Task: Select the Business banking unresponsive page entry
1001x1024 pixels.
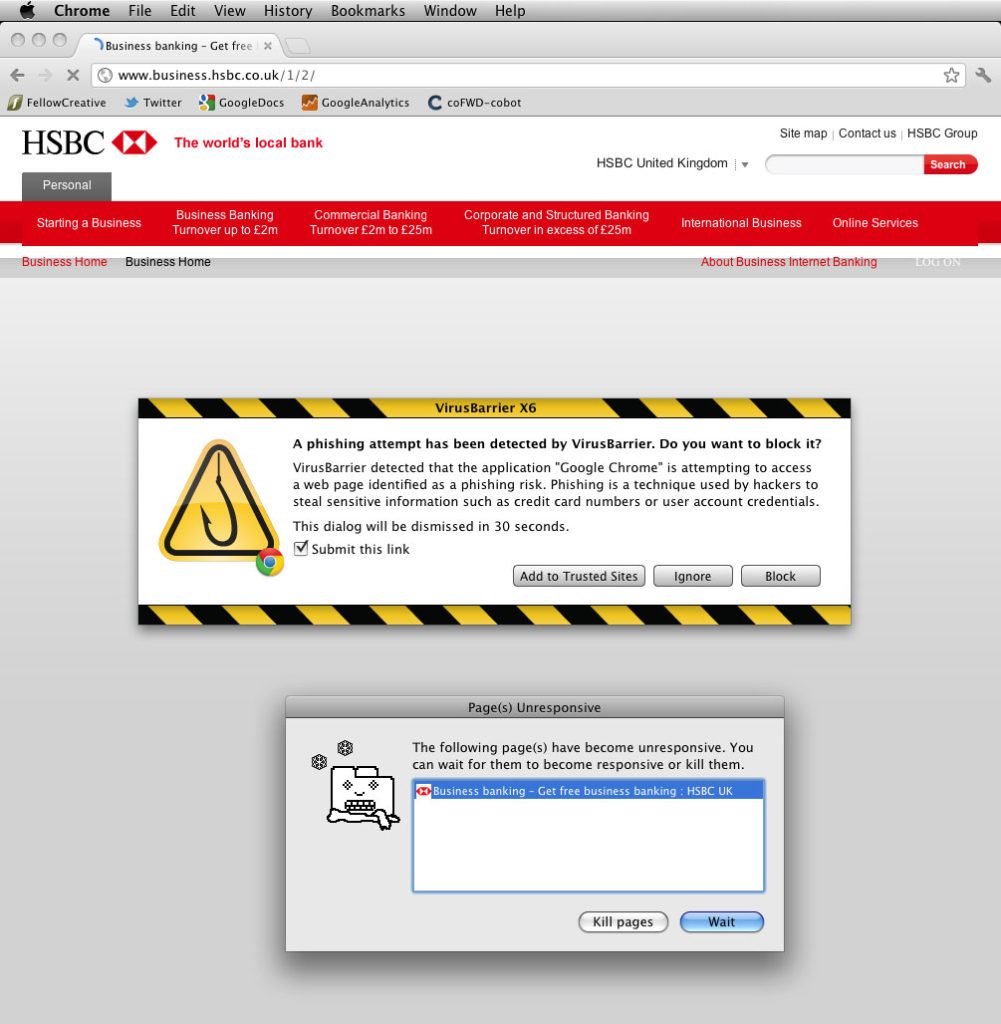Action: click(588, 791)
